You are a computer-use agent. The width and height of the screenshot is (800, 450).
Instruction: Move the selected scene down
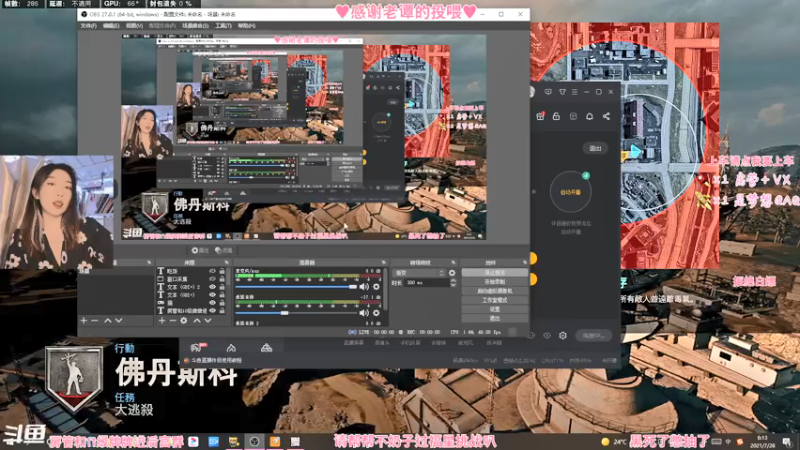(x=118, y=320)
